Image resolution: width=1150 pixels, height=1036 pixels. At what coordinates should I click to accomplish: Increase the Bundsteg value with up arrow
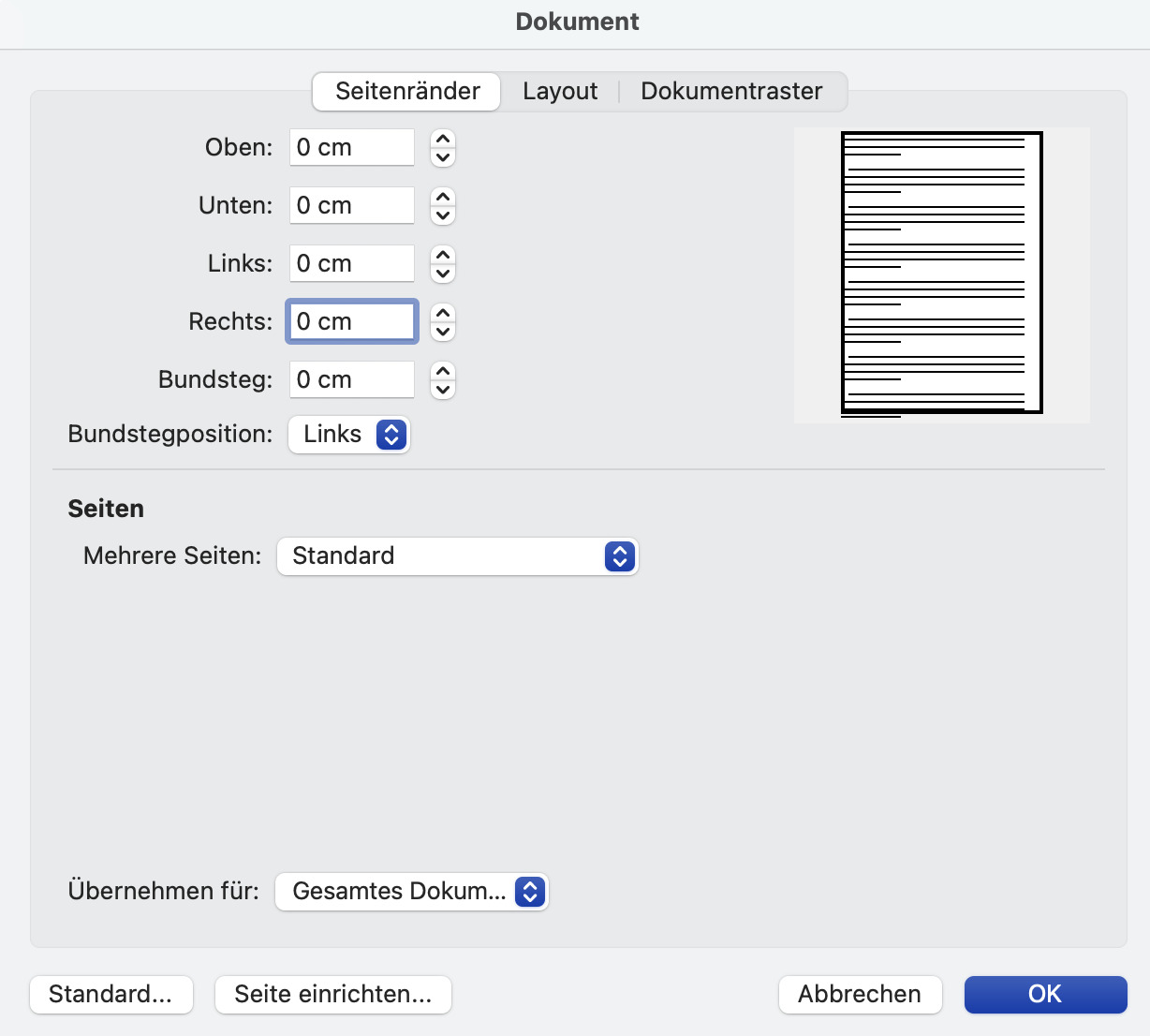point(443,371)
